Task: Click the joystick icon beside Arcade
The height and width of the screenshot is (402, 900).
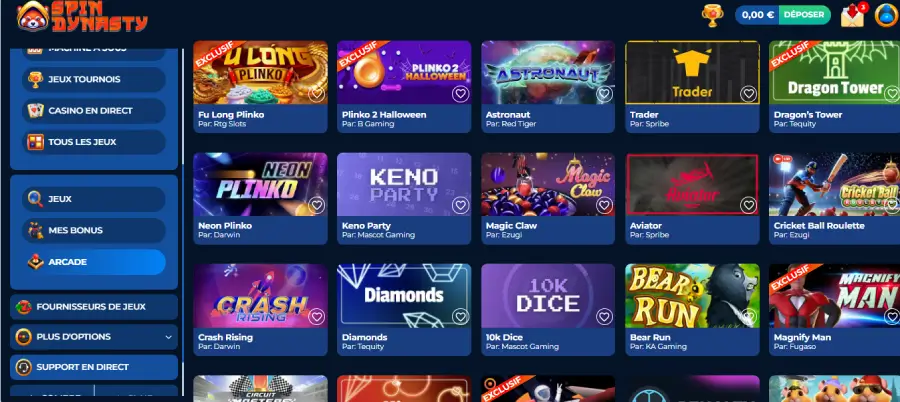Action: click(35, 262)
